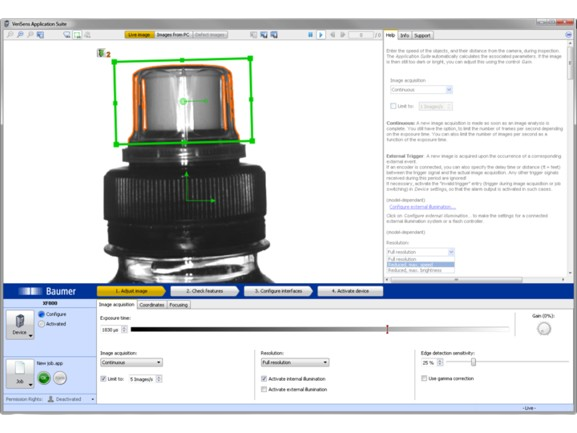This screenshot has width=577, height=433.
Task: Click the blue magnifier zoom icon
Action: tap(20, 35)
